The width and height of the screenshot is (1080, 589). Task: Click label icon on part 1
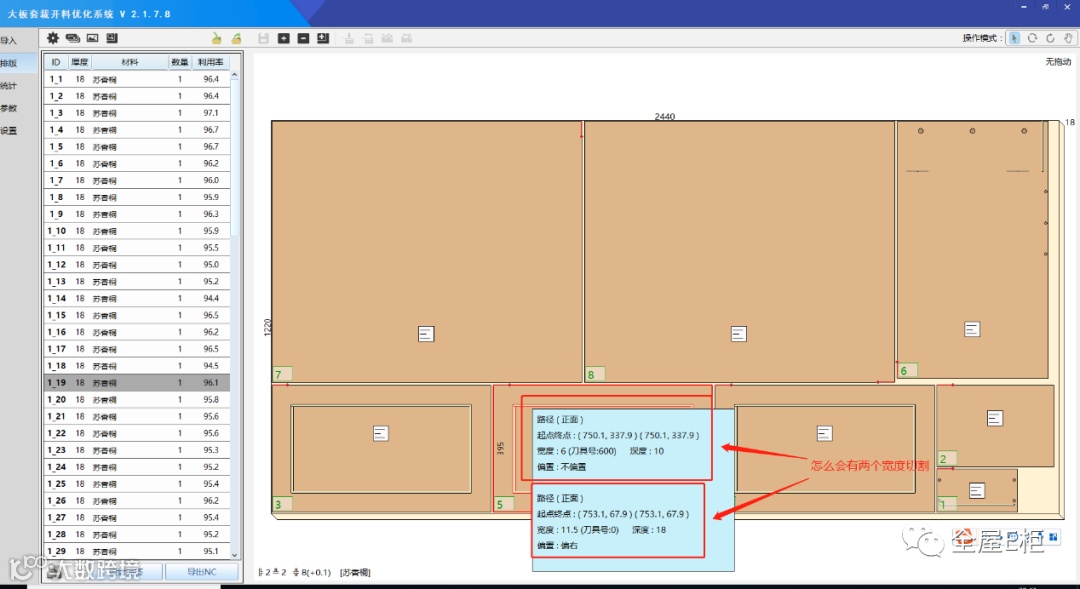click(977, 490)
